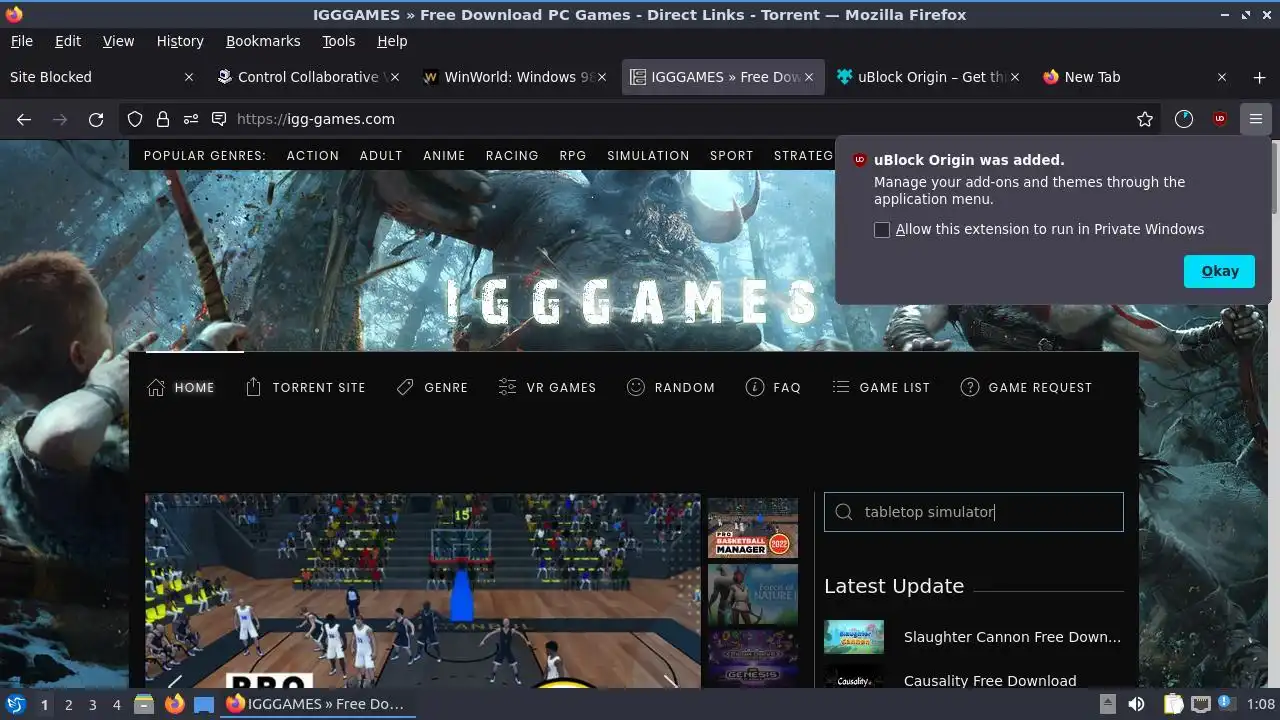
Task: Open the taskbar start menu icon
Action: pos(15,704)
